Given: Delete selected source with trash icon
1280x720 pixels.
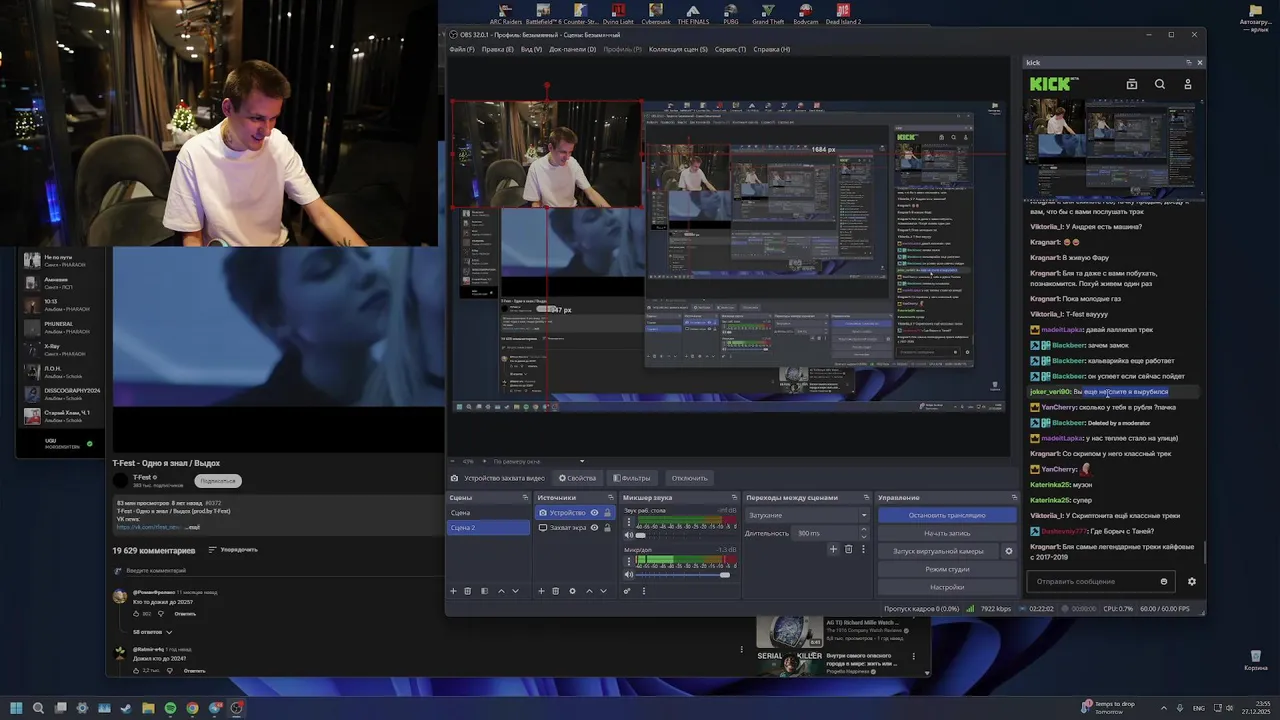Looking at the screenshot, I should pos(556,591).
